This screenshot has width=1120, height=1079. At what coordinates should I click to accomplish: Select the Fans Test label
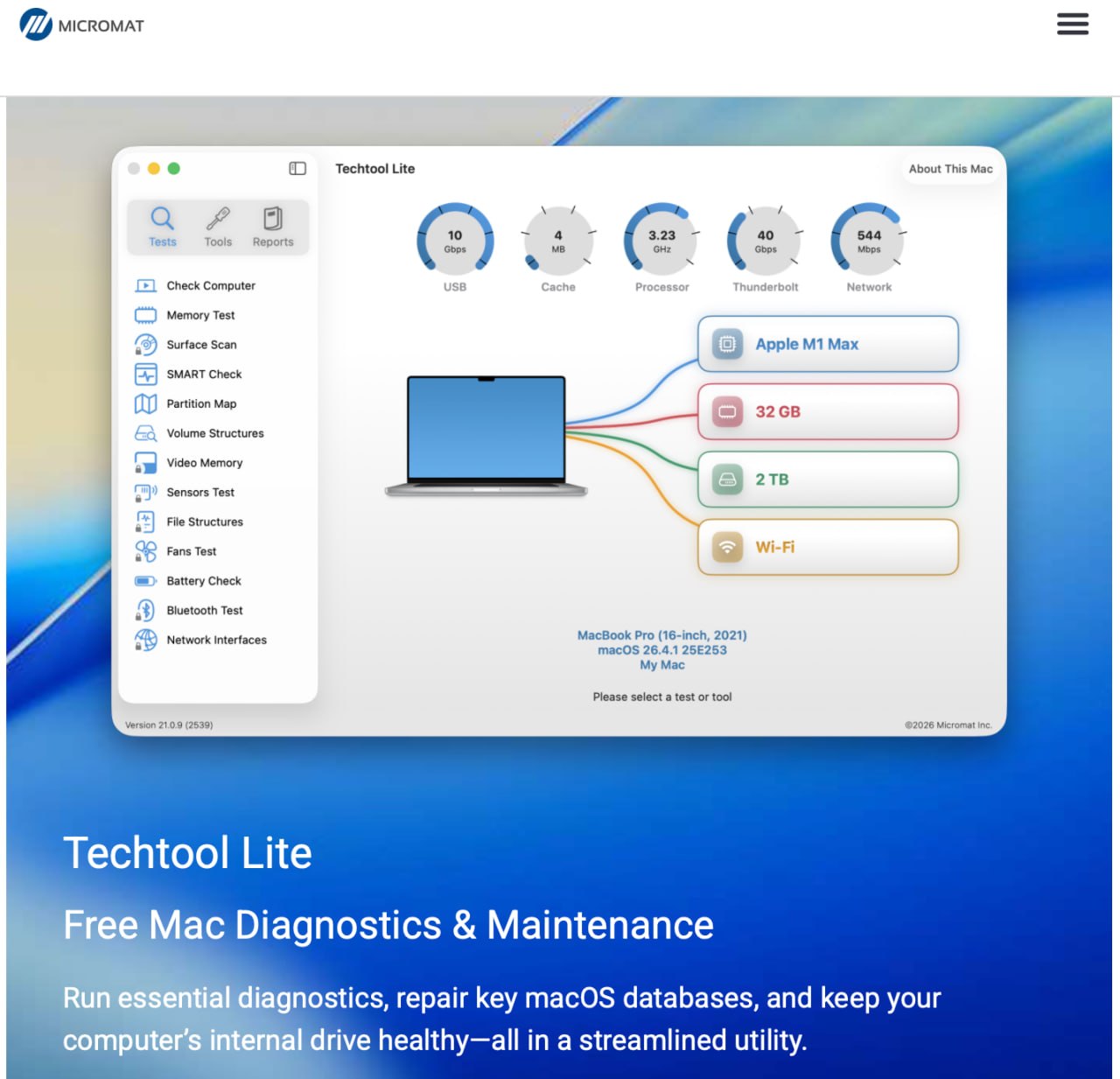pos(192,551)
